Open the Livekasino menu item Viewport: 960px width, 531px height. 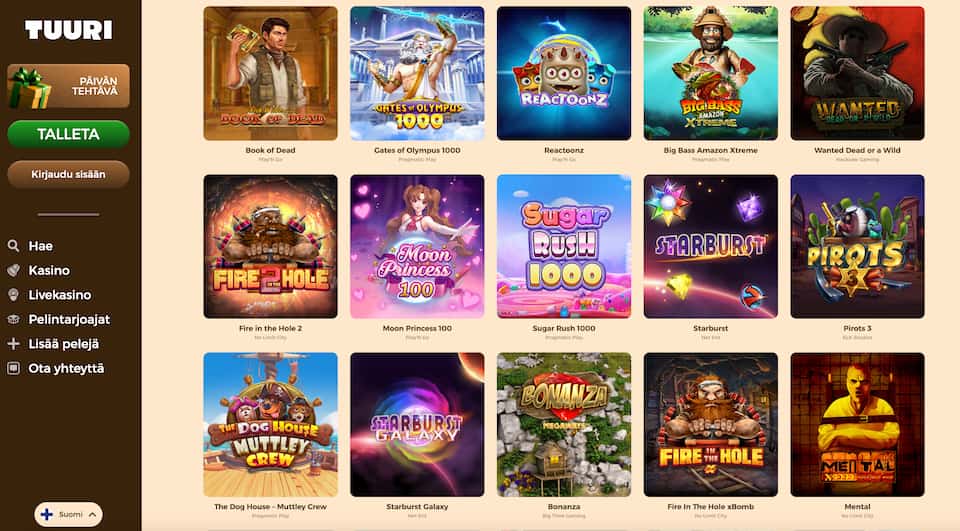tap(59, 295)
